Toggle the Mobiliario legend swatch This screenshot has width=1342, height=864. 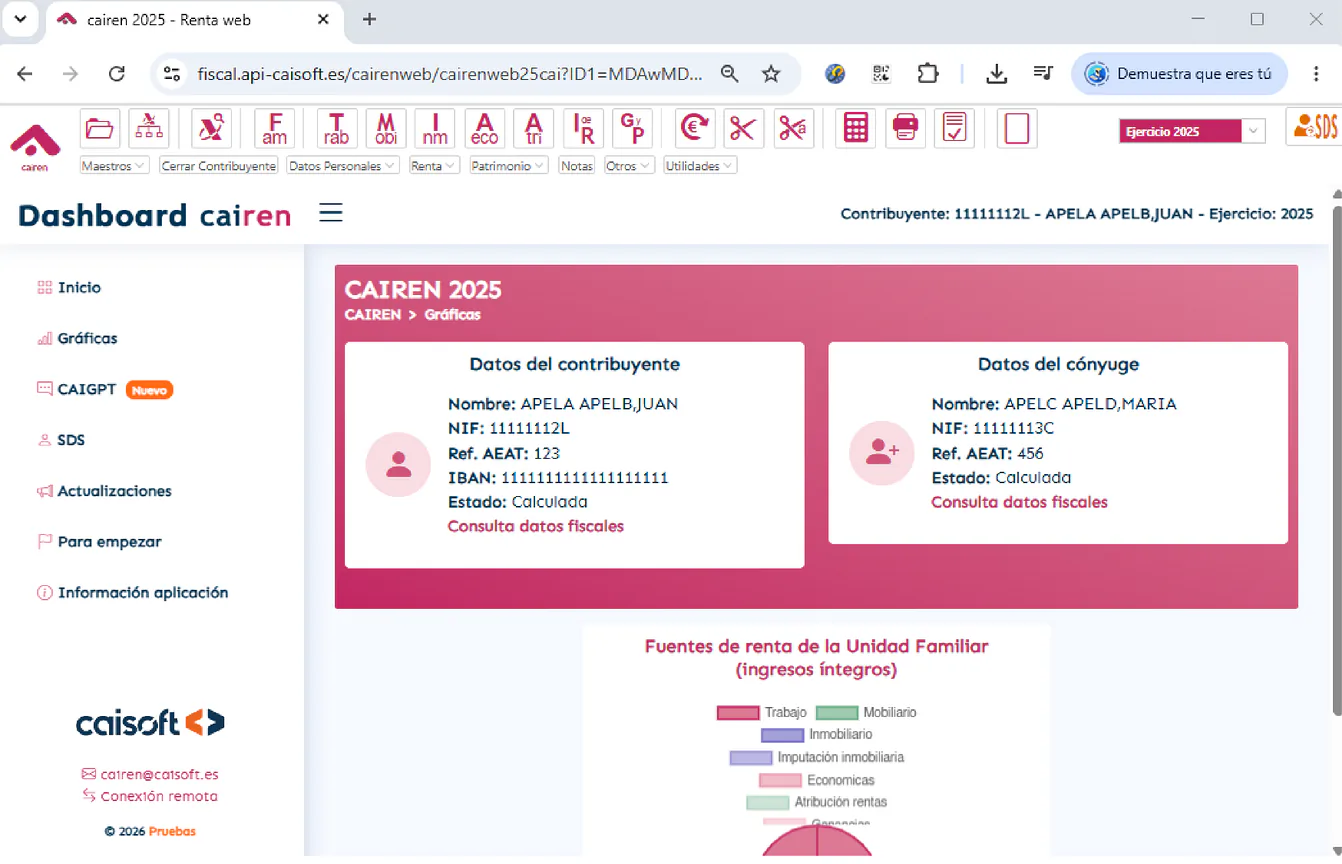pos(837,713)
